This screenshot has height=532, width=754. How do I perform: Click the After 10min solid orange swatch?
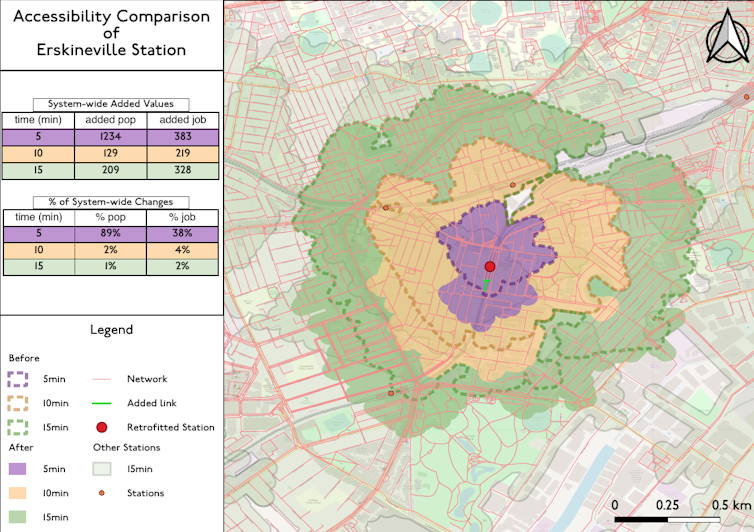[18, 493]
